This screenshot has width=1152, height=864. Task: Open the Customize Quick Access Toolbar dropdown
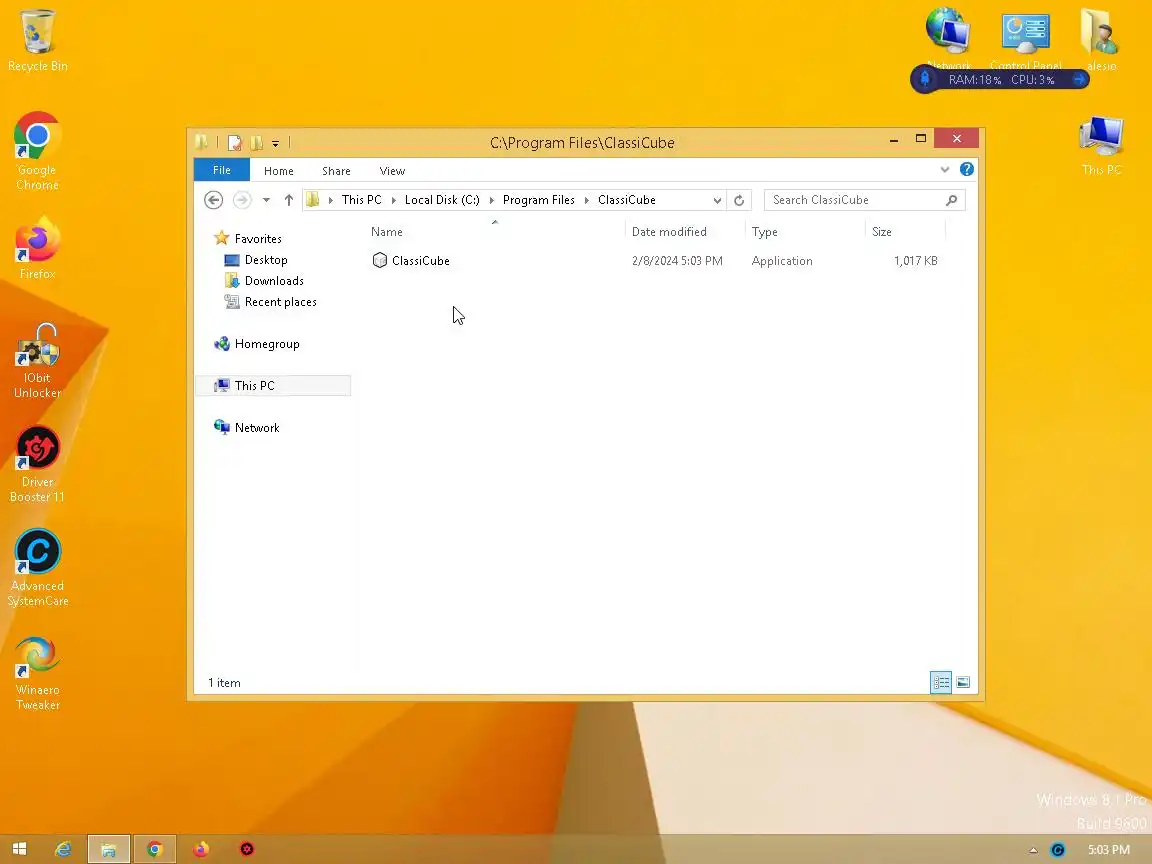tap(276, 143)
